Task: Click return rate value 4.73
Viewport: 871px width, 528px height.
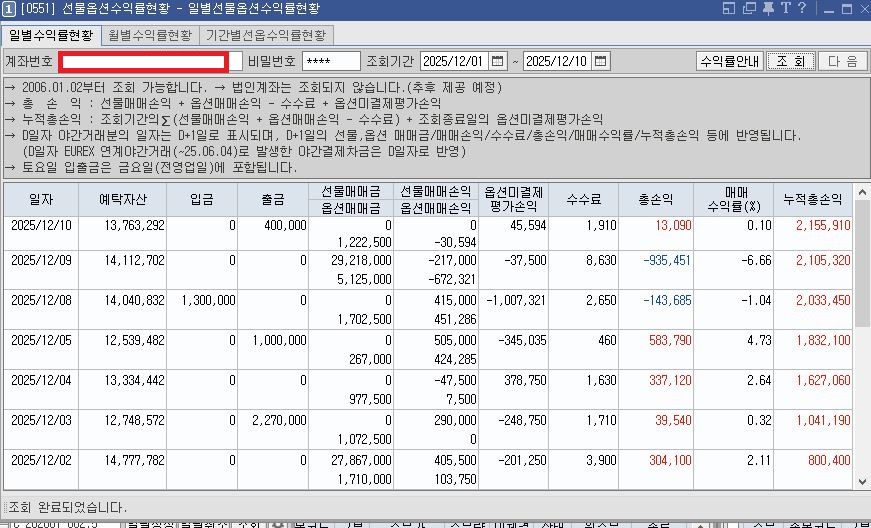Action: tap(759, 340)
